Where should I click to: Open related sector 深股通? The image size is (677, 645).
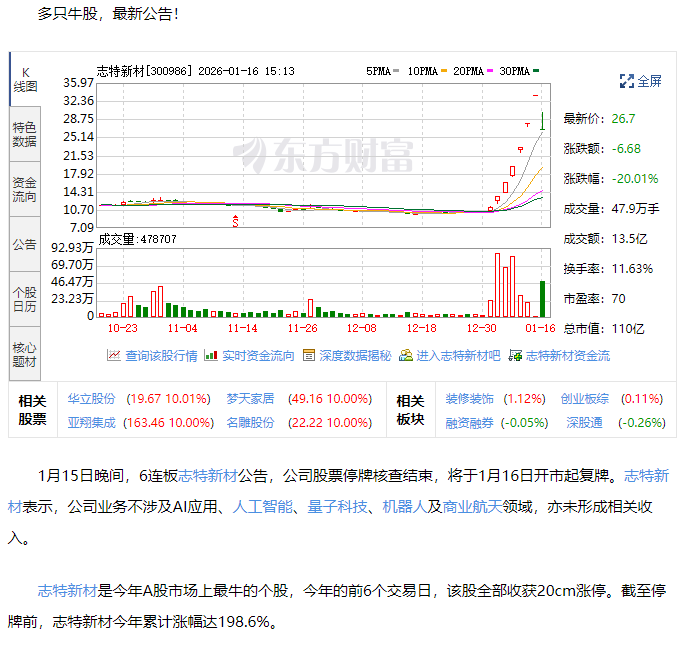pyautogui.click(x=585, y=423)
